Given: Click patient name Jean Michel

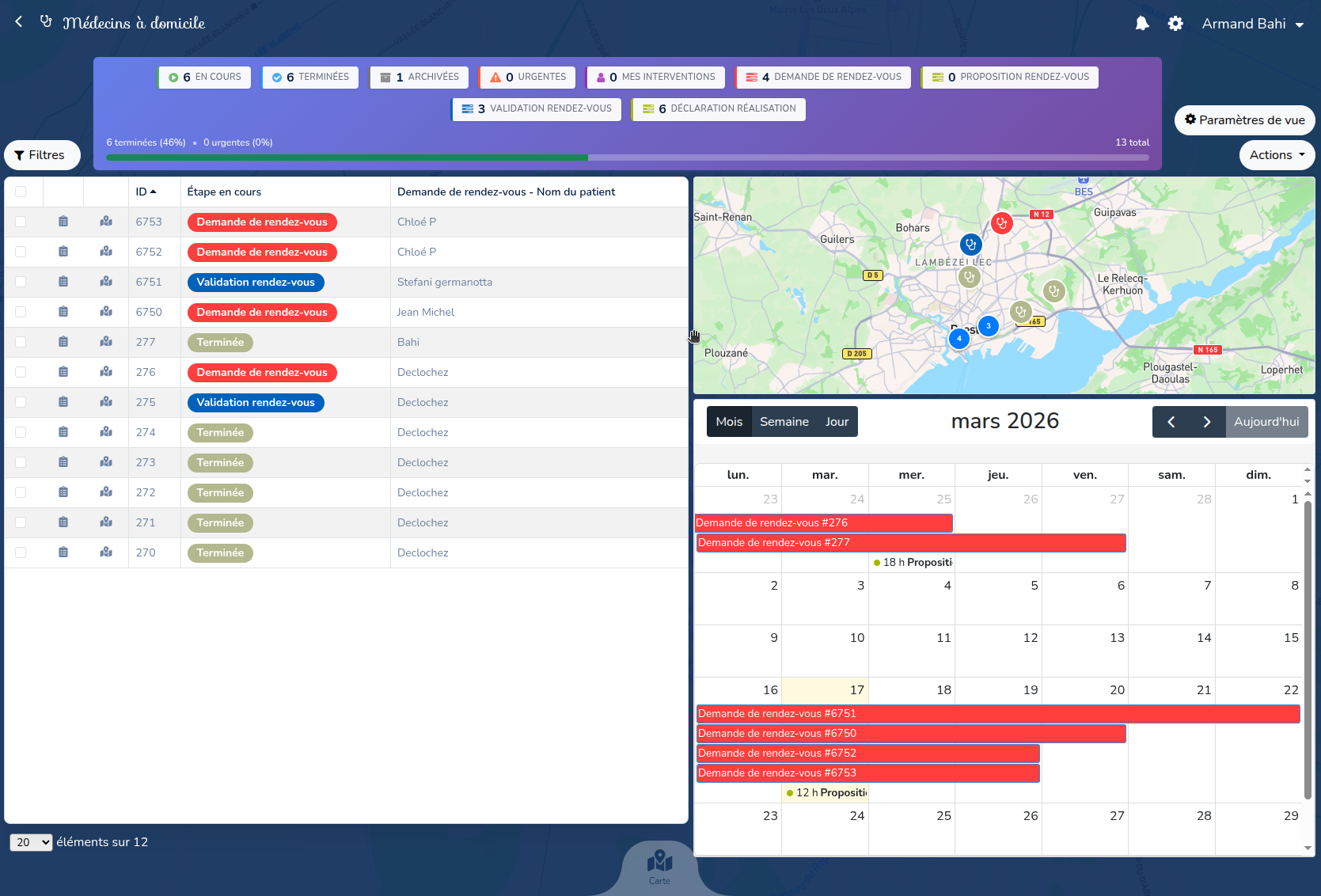Looking at the screenshot, I should click(426, 312).
